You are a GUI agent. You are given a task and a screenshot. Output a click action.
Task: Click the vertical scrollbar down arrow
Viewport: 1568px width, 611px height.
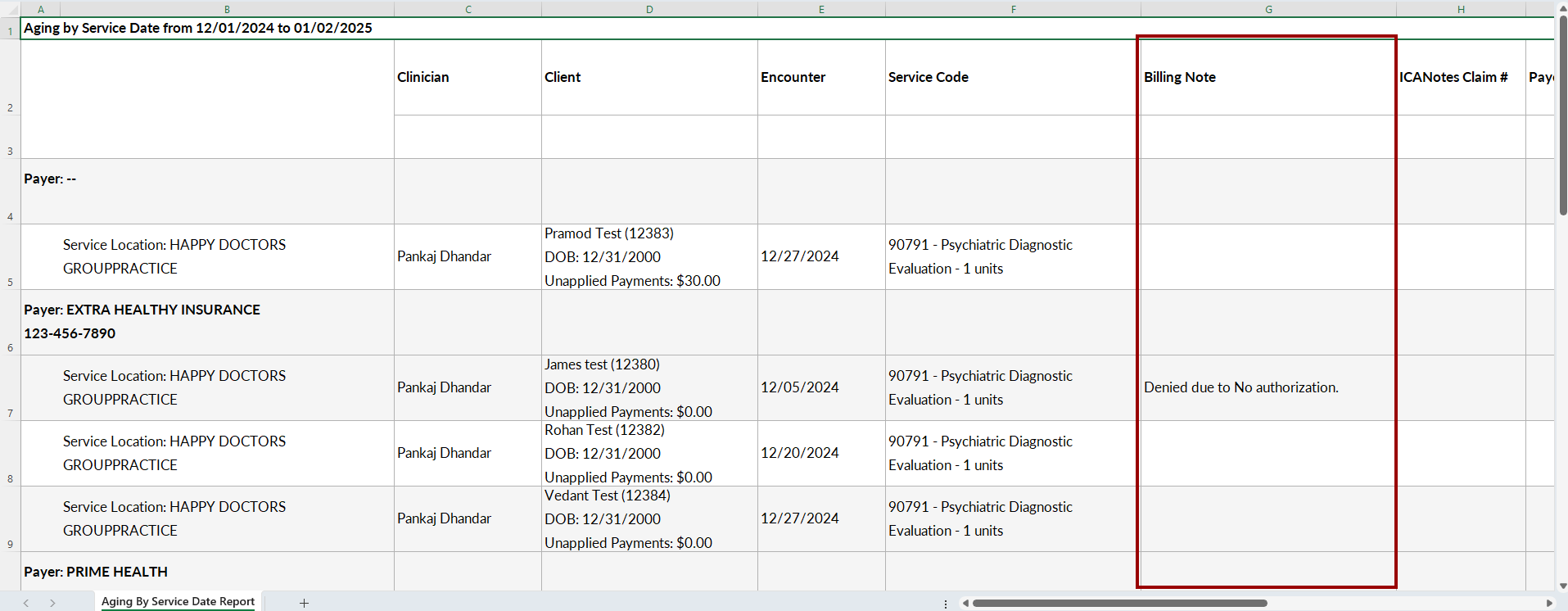tap(1562, 586)
